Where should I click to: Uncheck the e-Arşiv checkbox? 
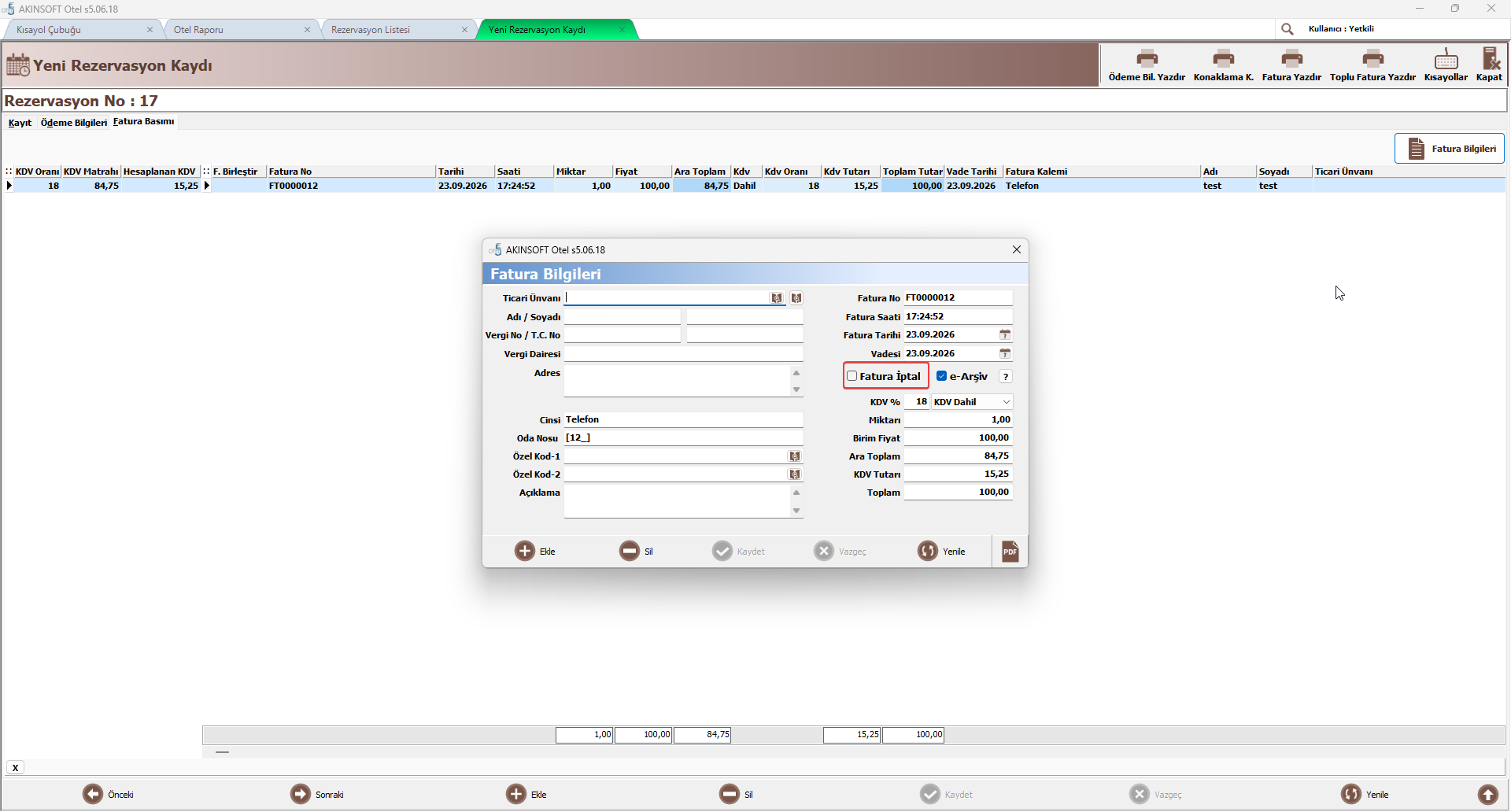tap(941, 376)
